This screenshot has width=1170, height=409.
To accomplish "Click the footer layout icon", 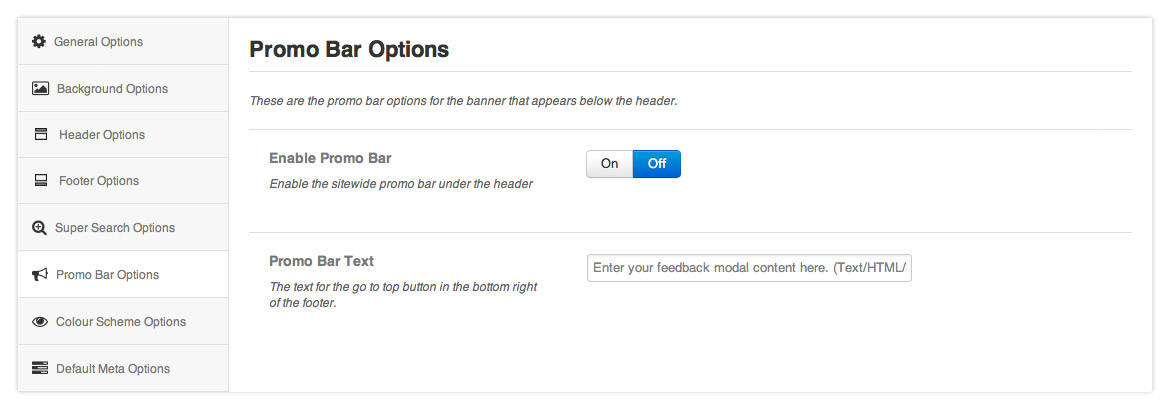I will 41,181.
